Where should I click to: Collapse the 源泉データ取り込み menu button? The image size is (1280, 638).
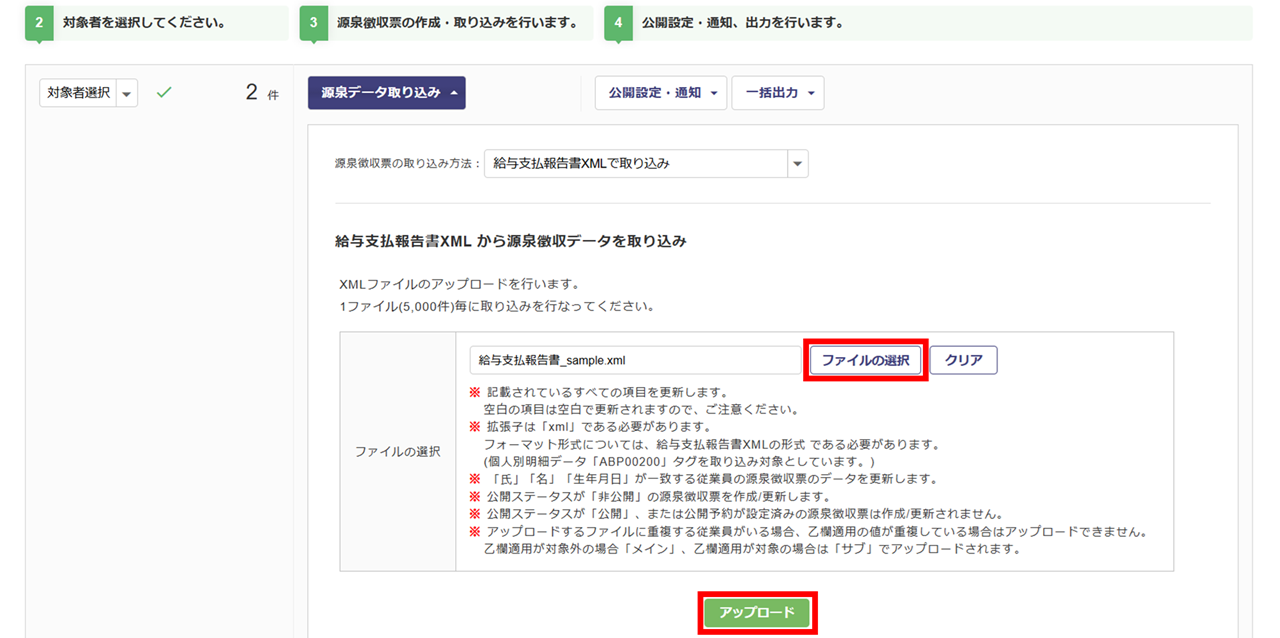tap(386, 93)
